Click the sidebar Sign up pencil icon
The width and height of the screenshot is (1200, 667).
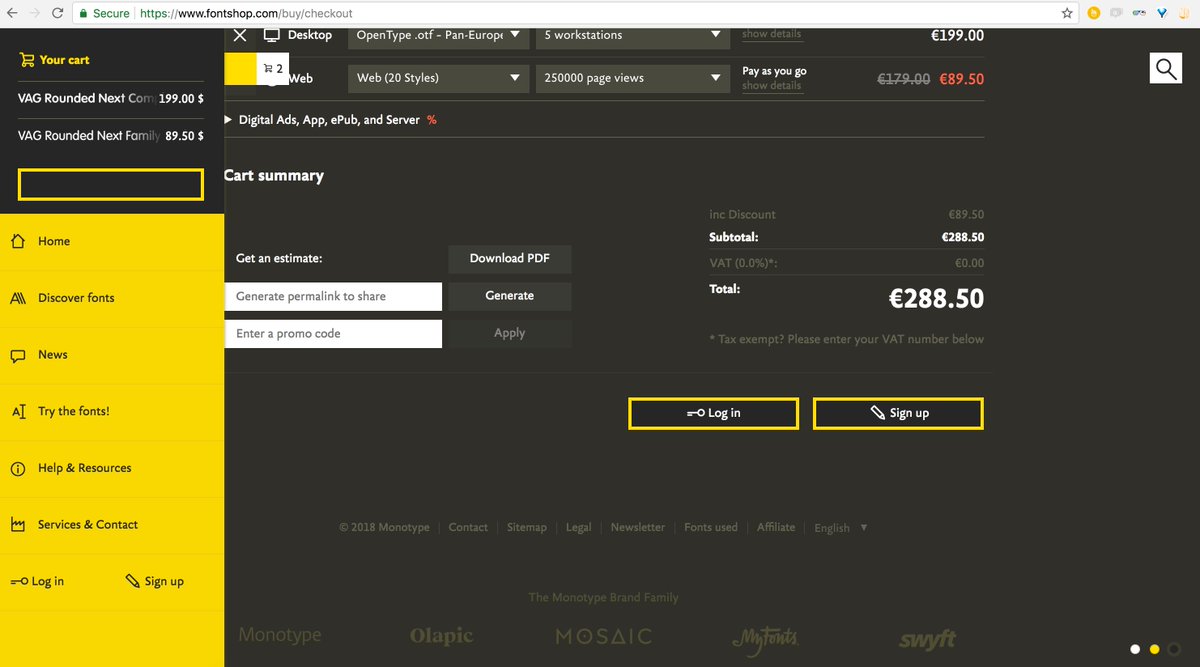point(132,581)
